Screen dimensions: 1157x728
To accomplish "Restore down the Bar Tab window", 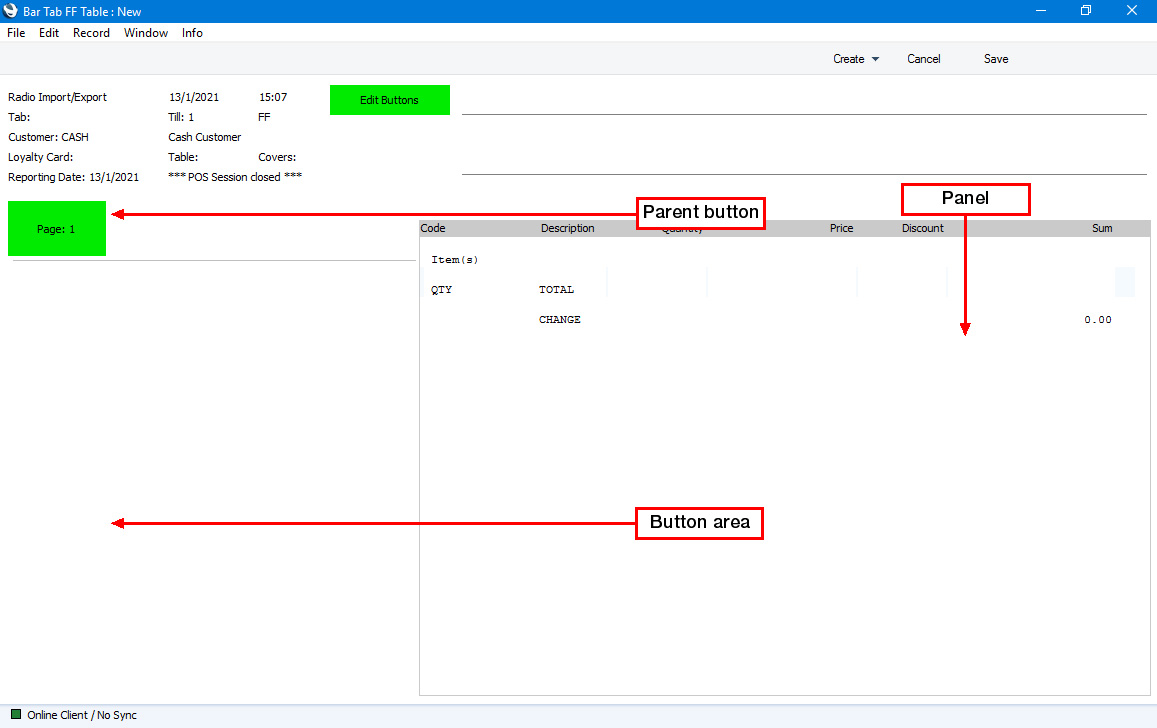I will 1085,11.
